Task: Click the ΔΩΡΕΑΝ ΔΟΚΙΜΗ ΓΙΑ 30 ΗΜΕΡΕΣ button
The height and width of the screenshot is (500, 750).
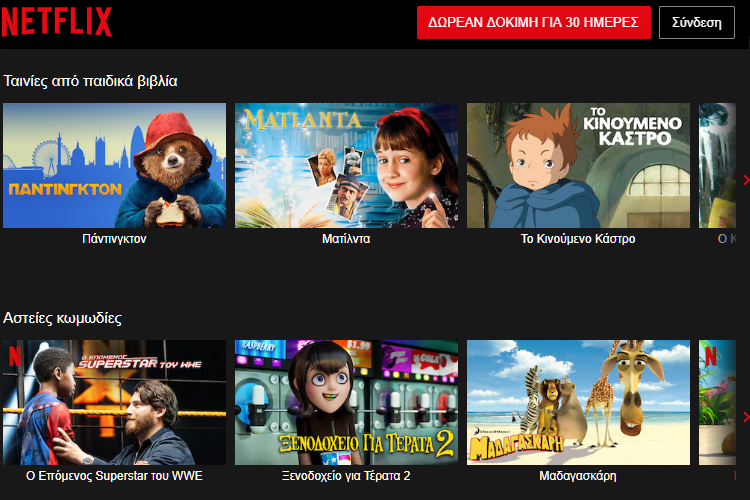Action: 534,22
